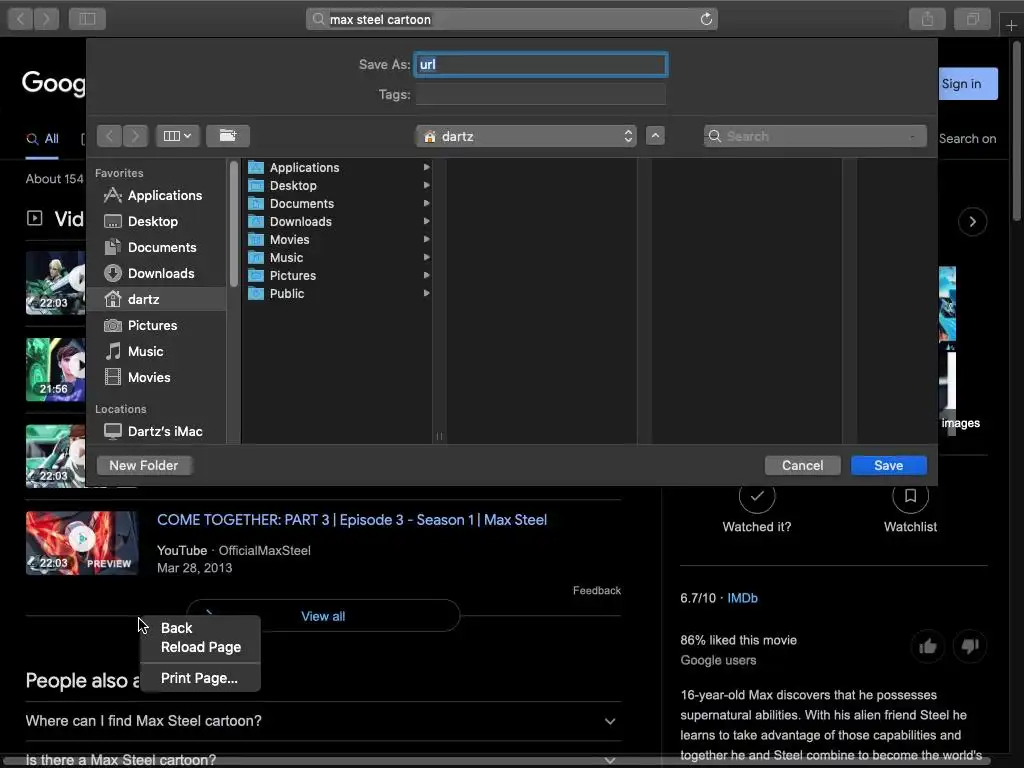Screen dimensions: 1024x768
Task: Click the Tags input field
Action: coord(541,95)
